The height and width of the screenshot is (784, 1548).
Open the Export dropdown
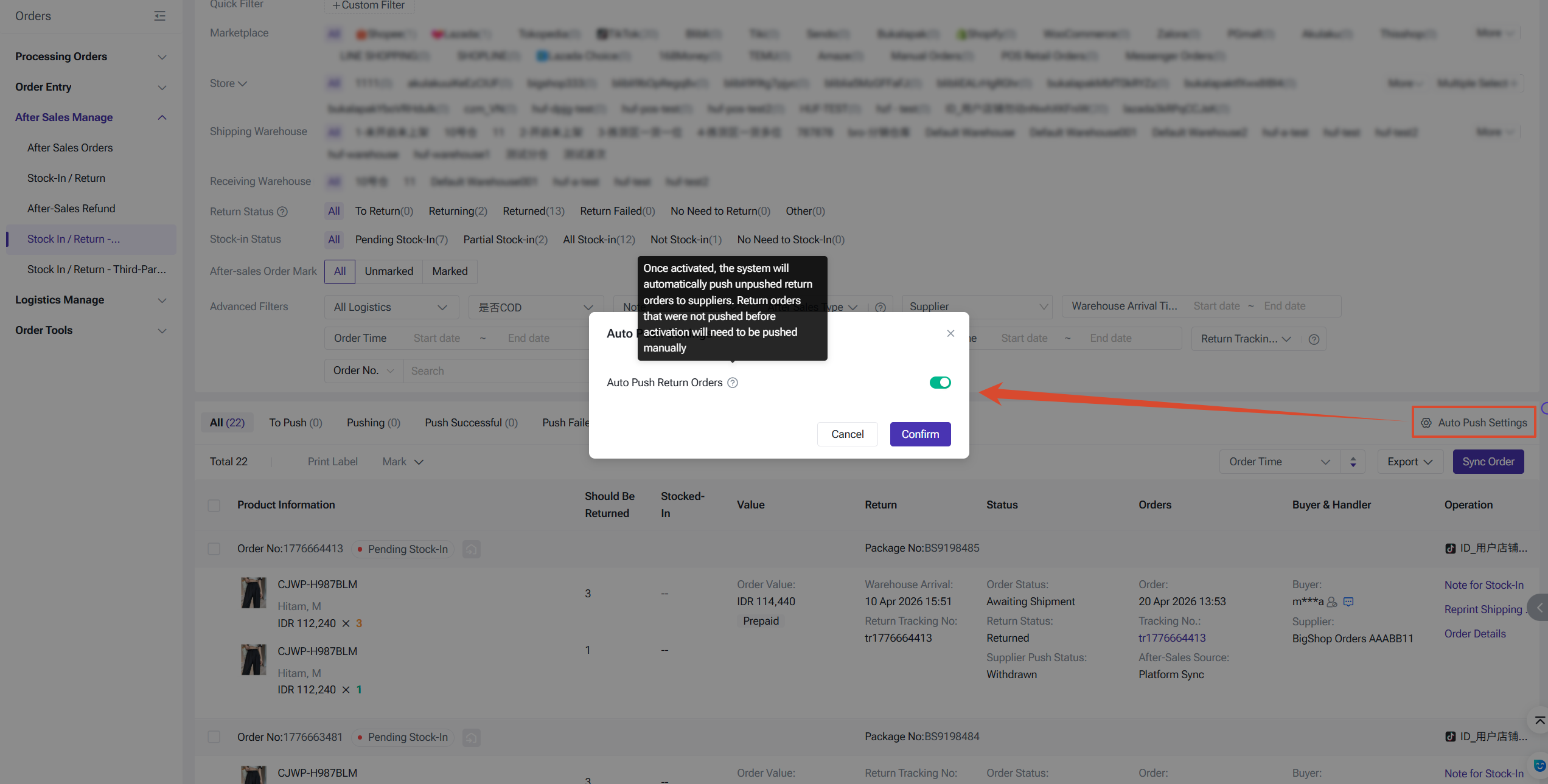pos(1409,462)
